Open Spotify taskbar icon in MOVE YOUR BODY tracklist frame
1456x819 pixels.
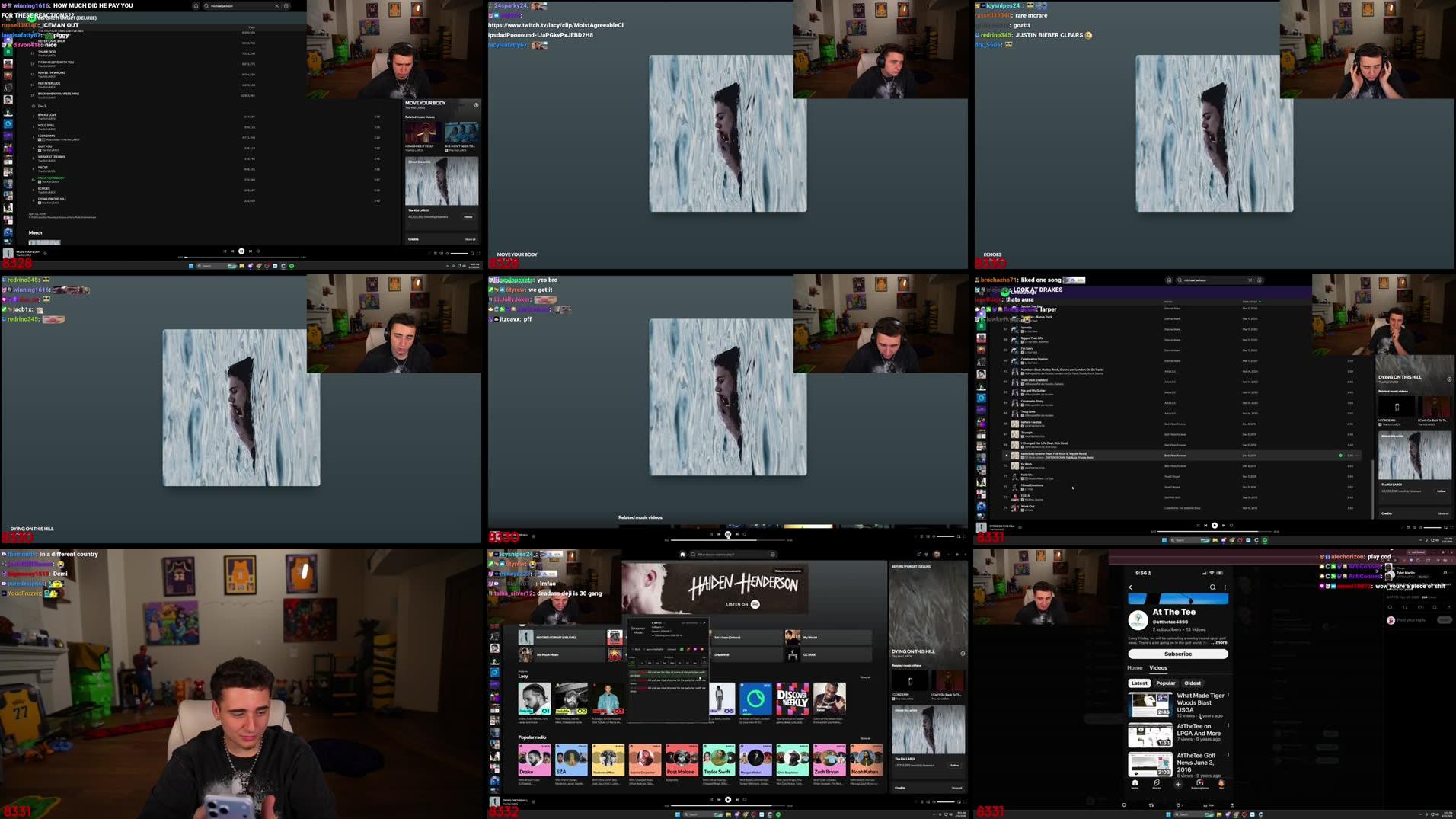(x=292, y=266)
